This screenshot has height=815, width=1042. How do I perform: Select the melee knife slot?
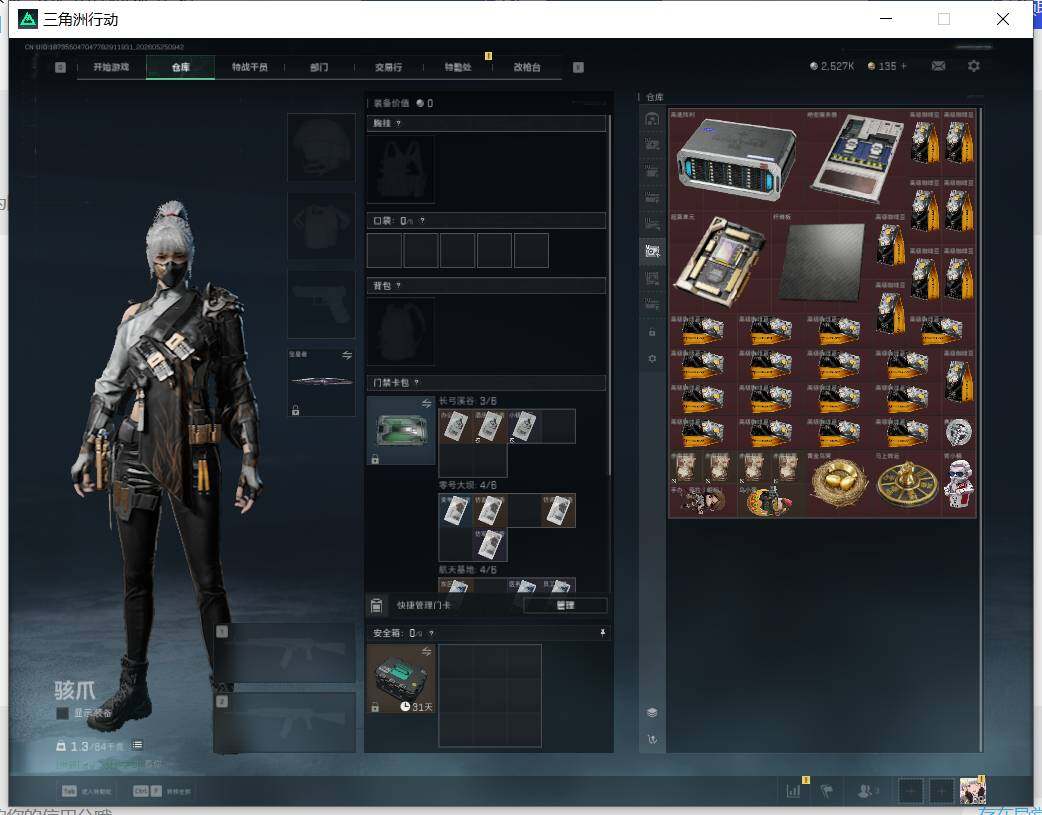pyautogui.click(x=321, y=382)
